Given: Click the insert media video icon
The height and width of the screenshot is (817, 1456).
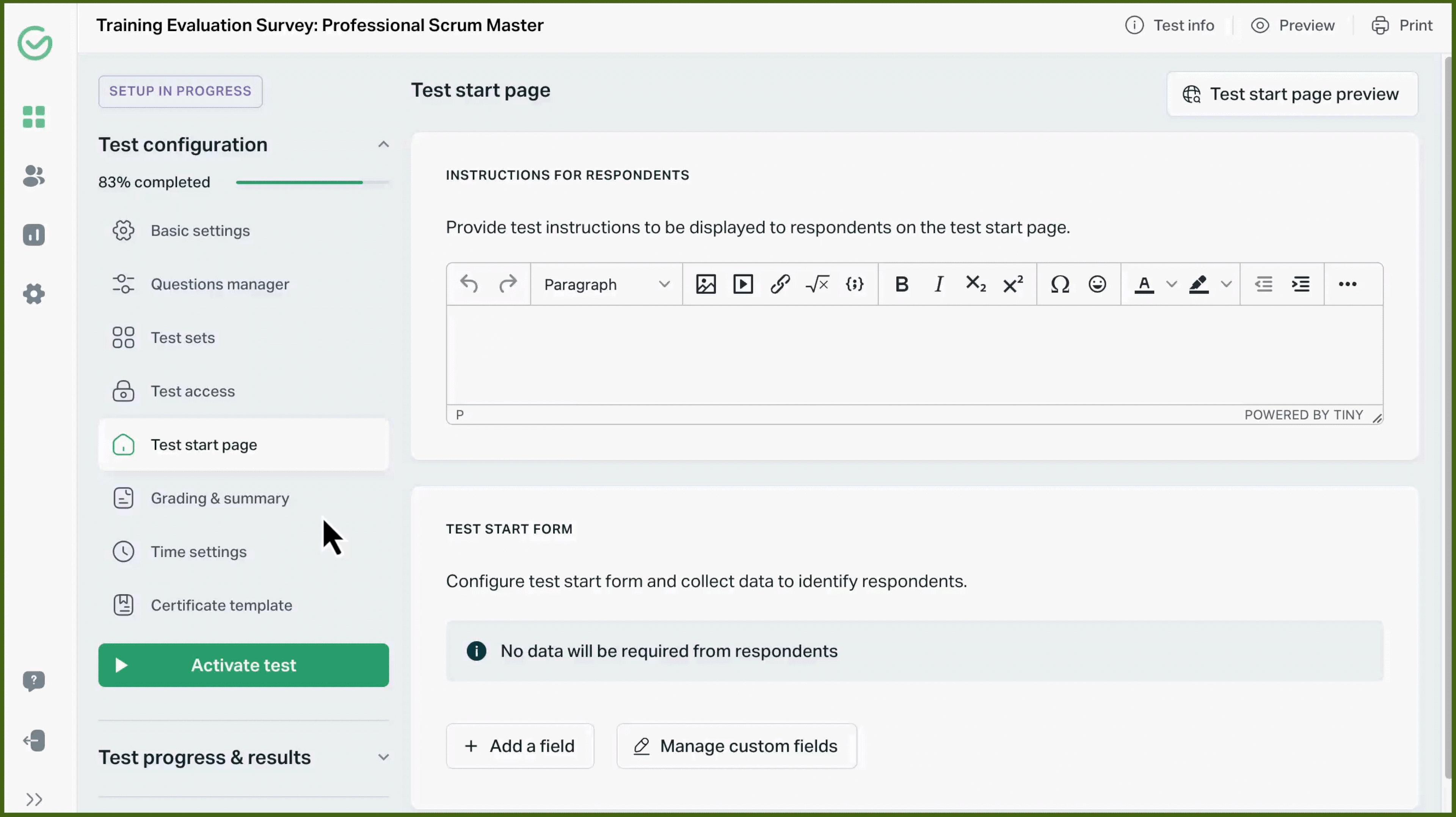Looking at the screenshot, I should [743, 284].
